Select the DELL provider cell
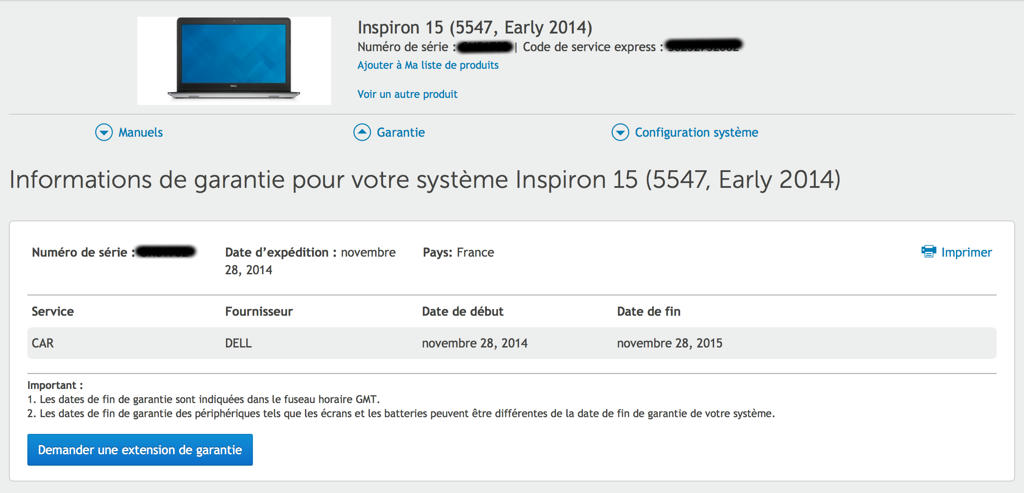Viewport: 1024px width, 493px height. 238,343
